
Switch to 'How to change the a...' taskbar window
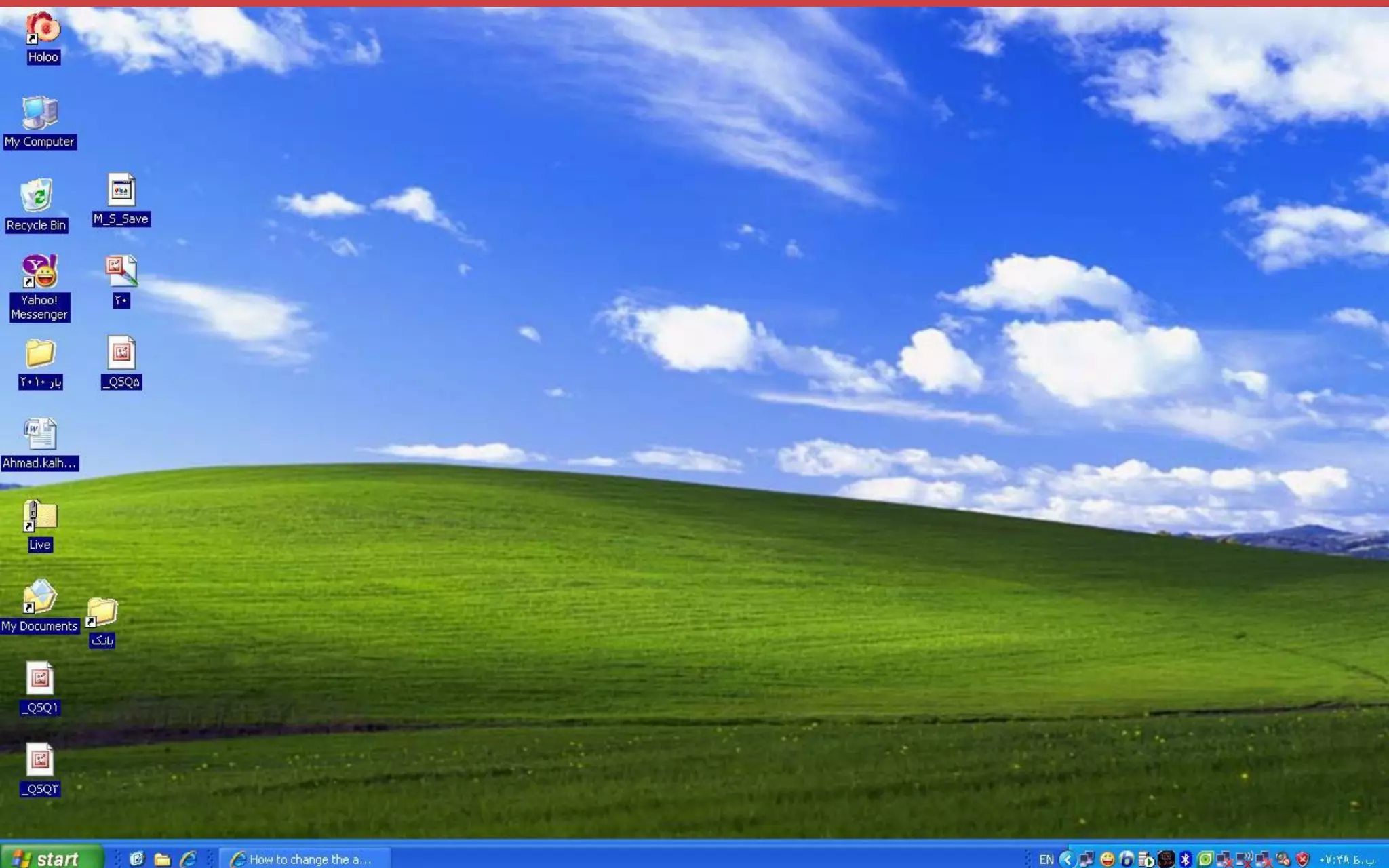pos(305,859)
